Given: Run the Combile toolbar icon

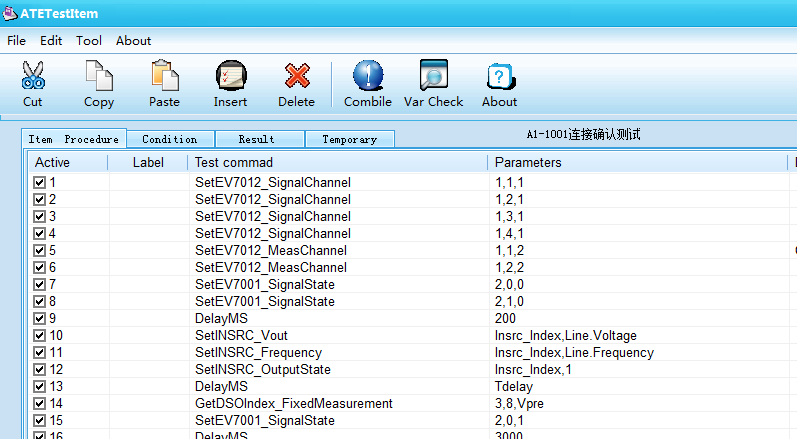Looking at the screenshot, I should 368,76.
